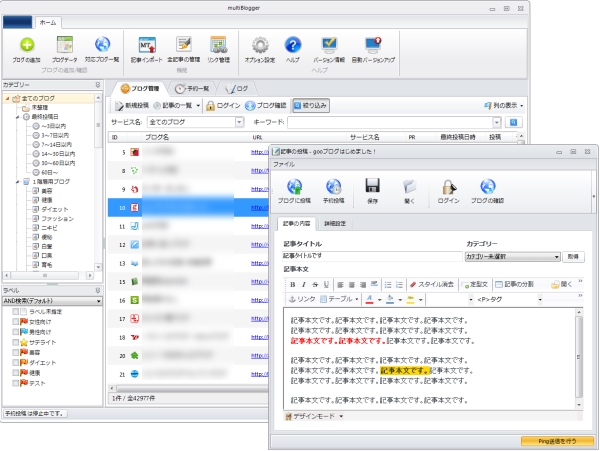The height and width of the screenshot is (451, 600).
Task: Switch to the 詳細設定 tab
Action: pos(335,223)
